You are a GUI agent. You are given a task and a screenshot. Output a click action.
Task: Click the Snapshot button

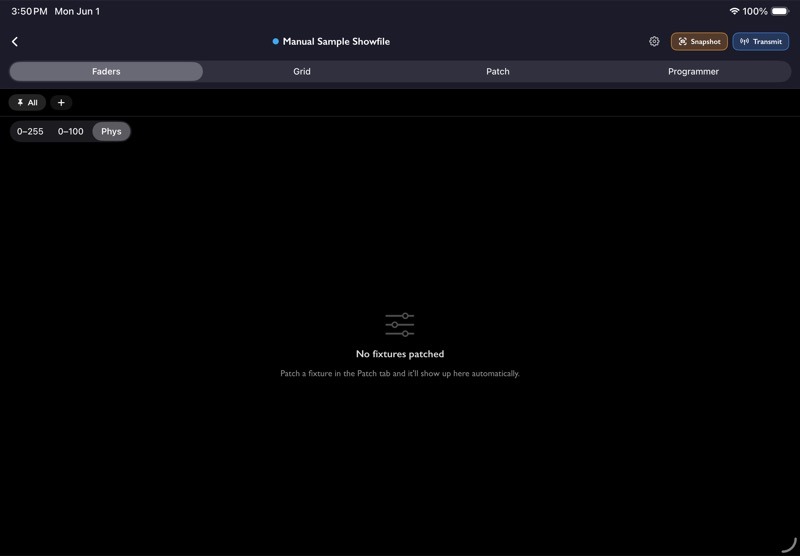coord(699,42)
